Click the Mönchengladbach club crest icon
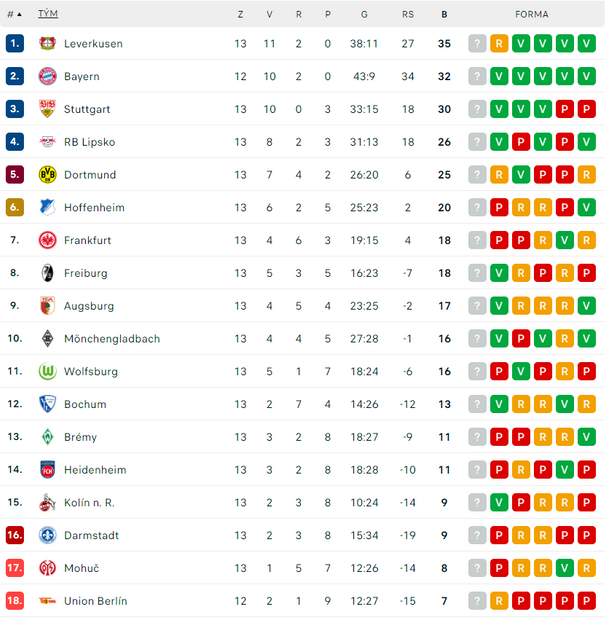 (47, 339)
